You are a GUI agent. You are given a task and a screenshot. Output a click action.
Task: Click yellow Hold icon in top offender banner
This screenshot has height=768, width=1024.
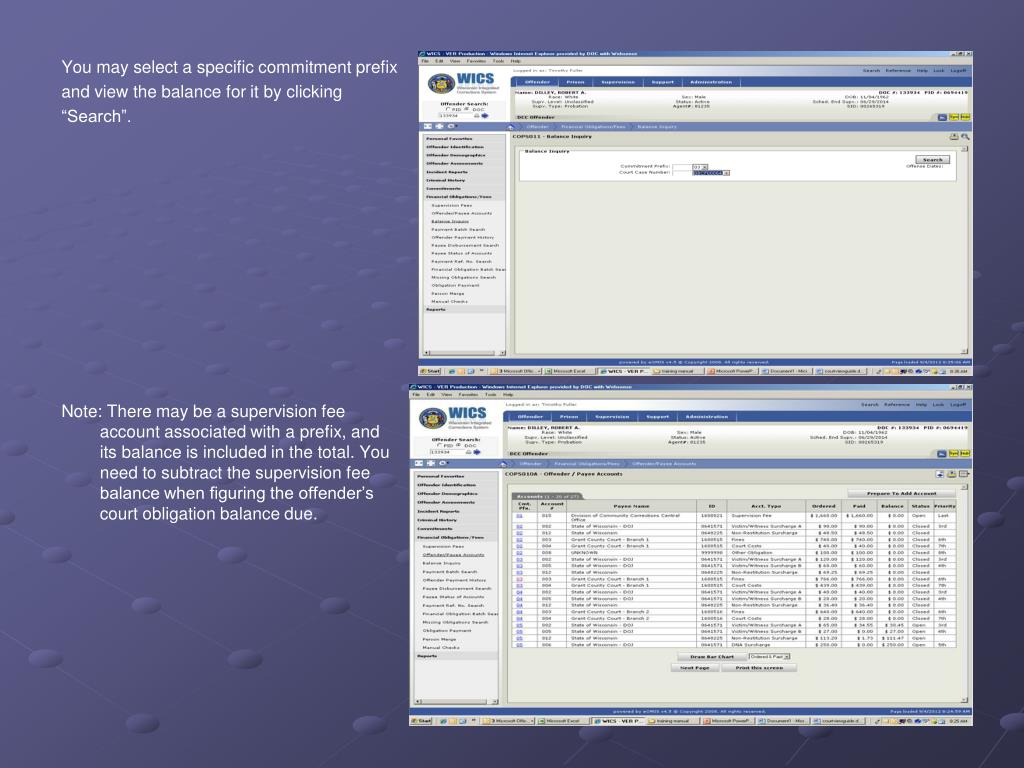[x=965, y=118]
